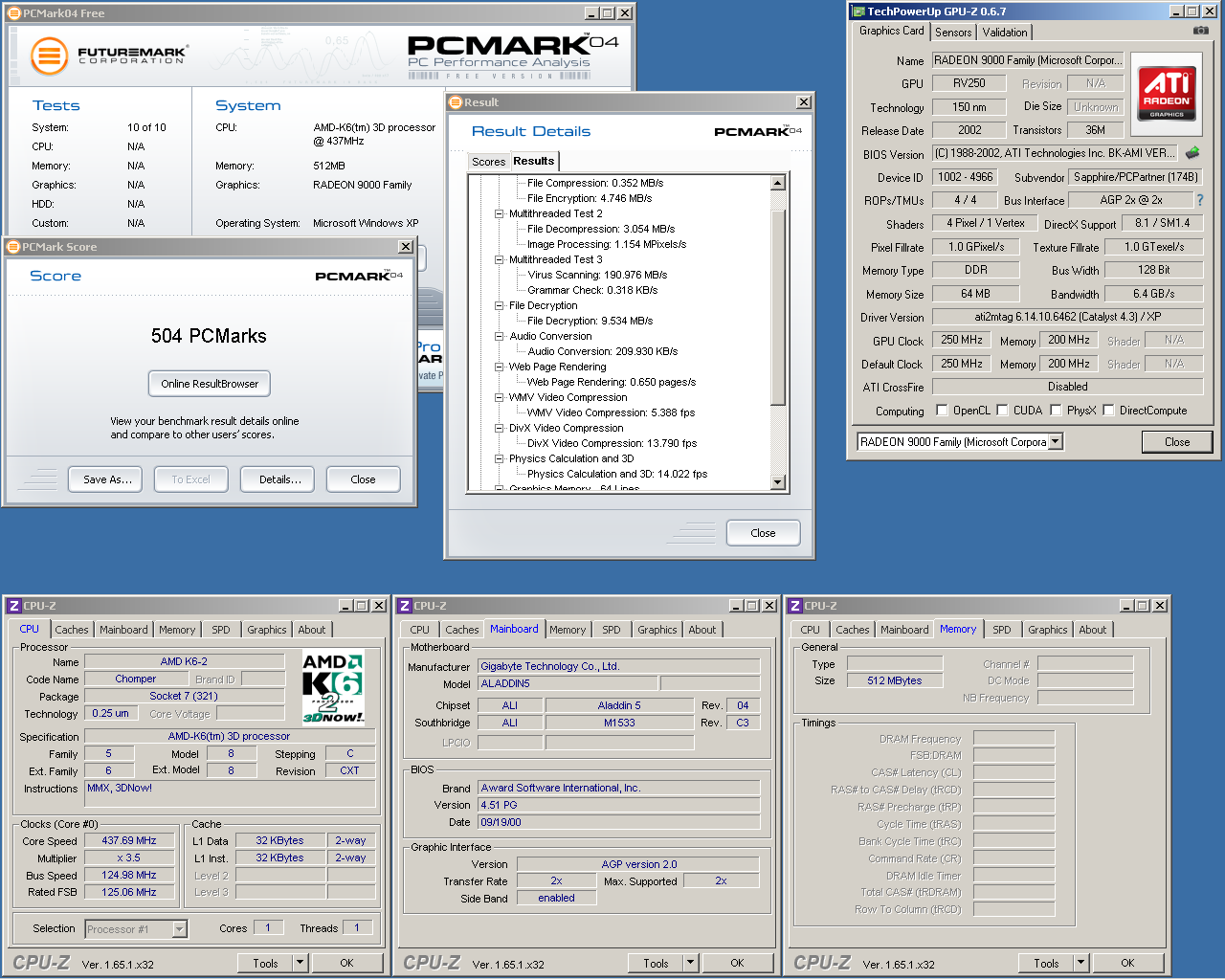Click the memory Size 512 MBytes value
This screenshot has height=980, width=1225.
tap(895, 680)
